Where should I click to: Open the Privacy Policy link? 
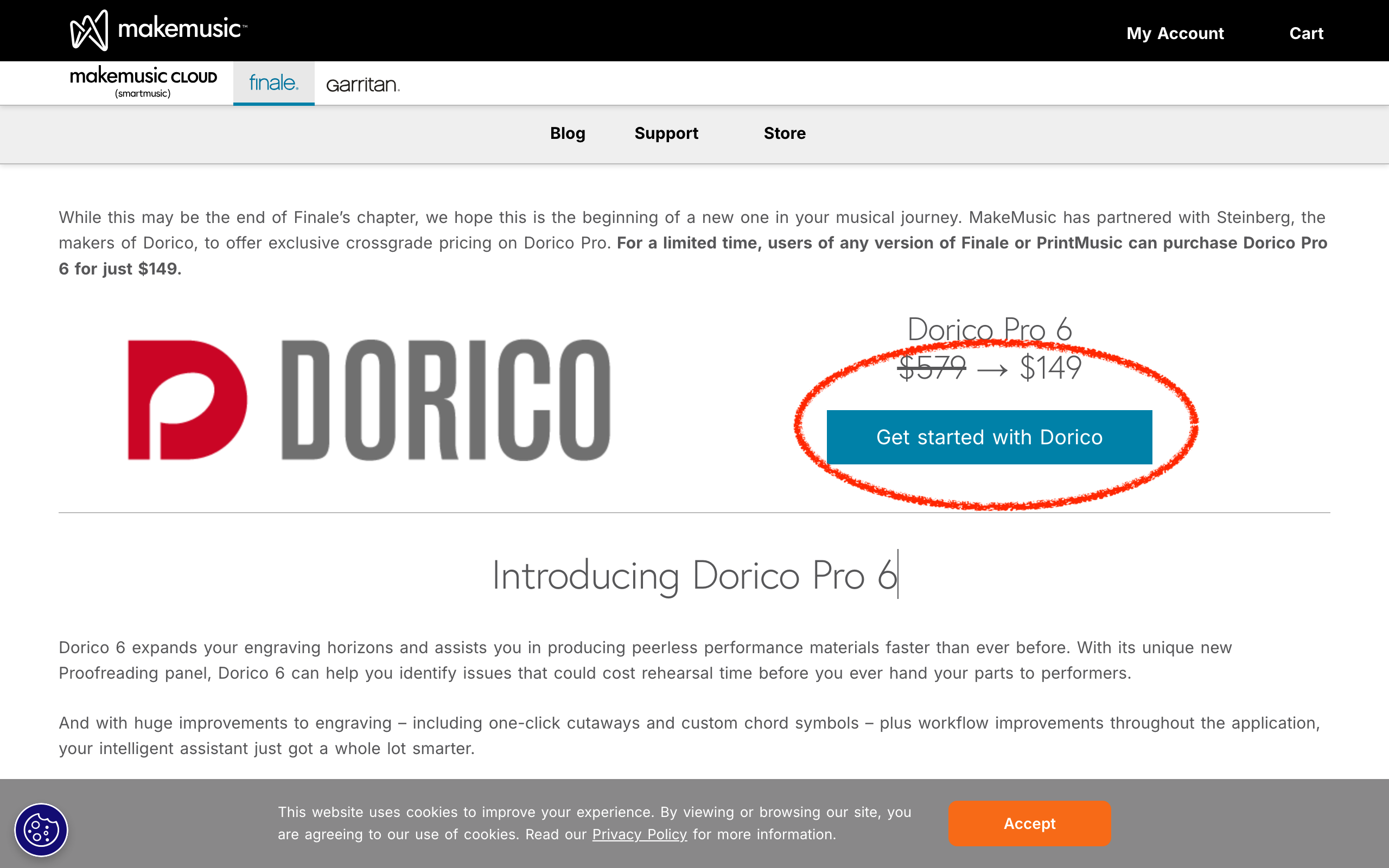pyautogui.click(x=639, y=834)
